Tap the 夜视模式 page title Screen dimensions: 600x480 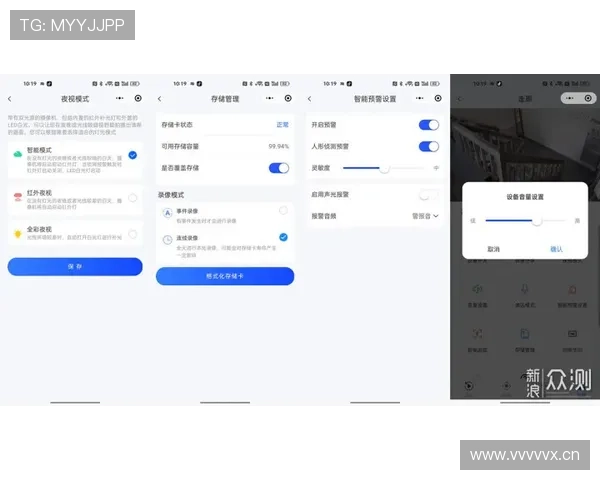tap(75, 99)
